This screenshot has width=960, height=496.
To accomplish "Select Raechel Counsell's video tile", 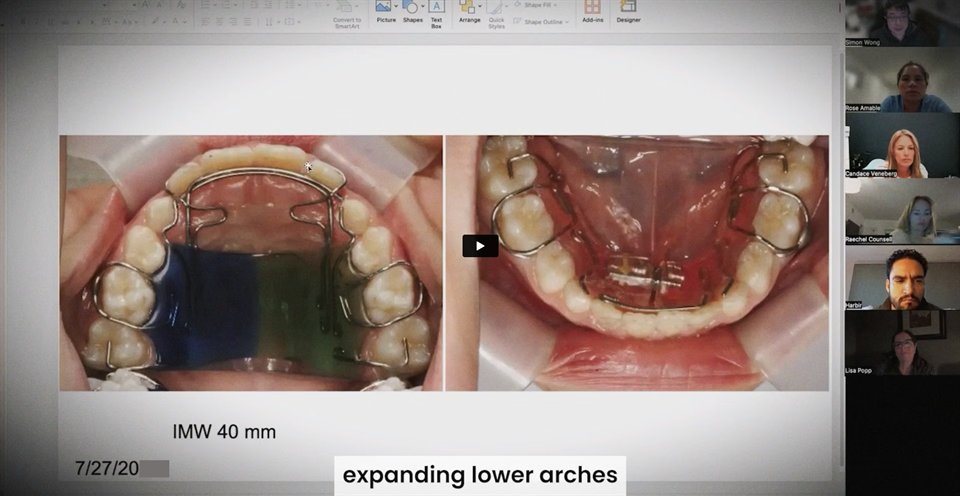I will coord(902,212).
